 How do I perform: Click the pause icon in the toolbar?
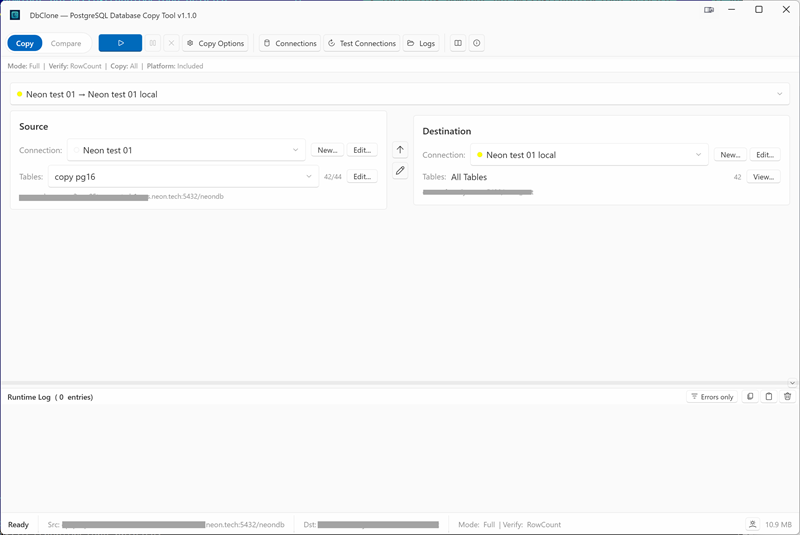(153, 43)
